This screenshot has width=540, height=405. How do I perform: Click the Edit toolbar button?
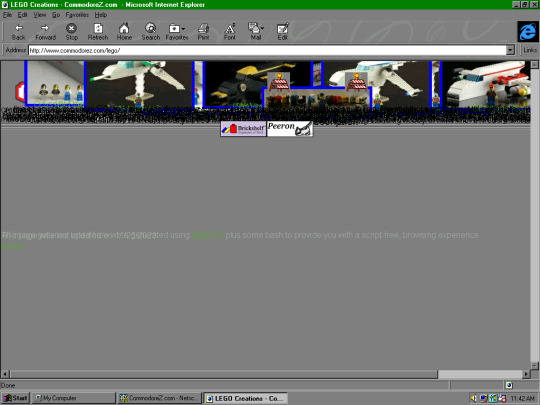click(x=282, y=32)
